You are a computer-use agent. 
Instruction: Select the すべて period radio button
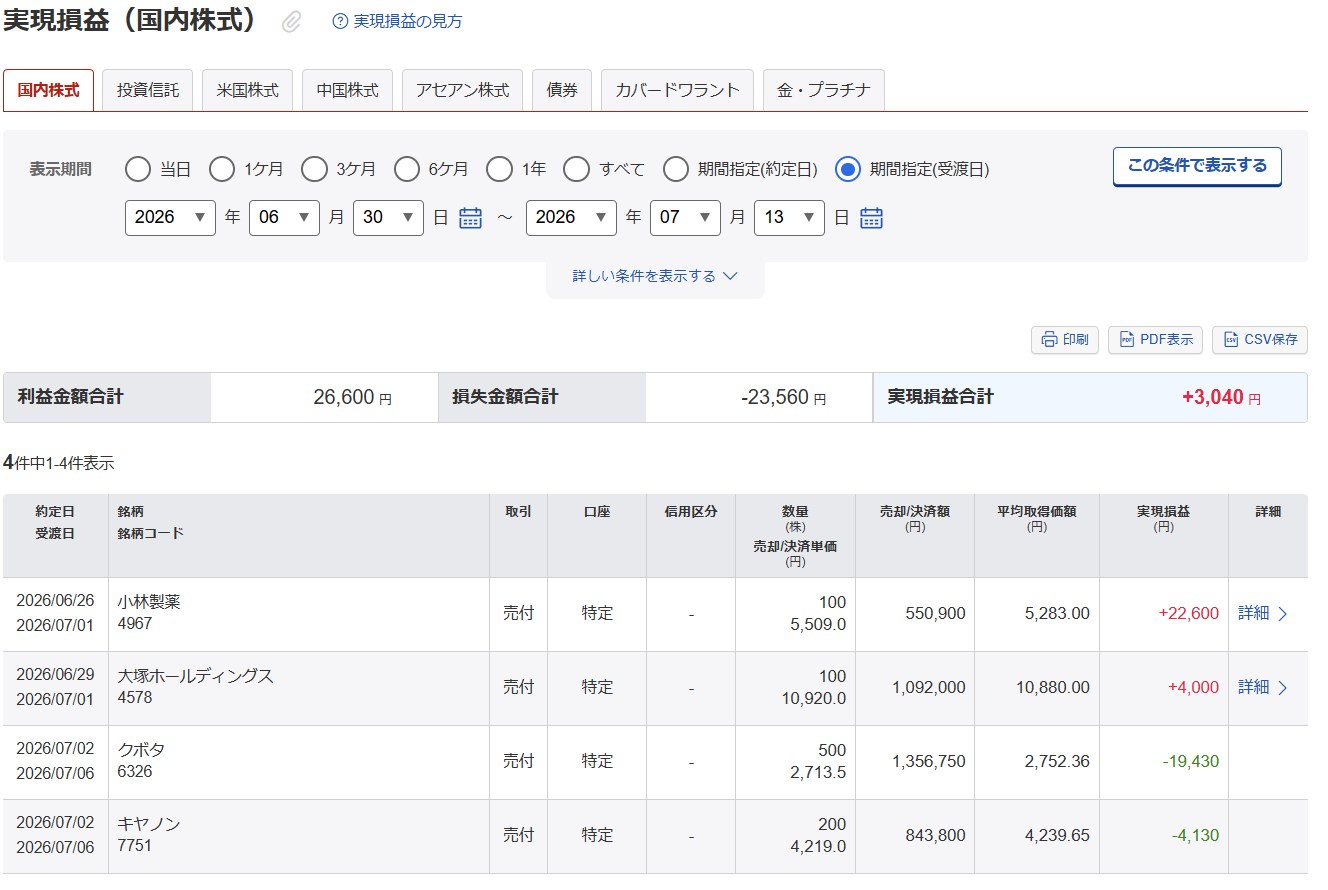point(576,170)
